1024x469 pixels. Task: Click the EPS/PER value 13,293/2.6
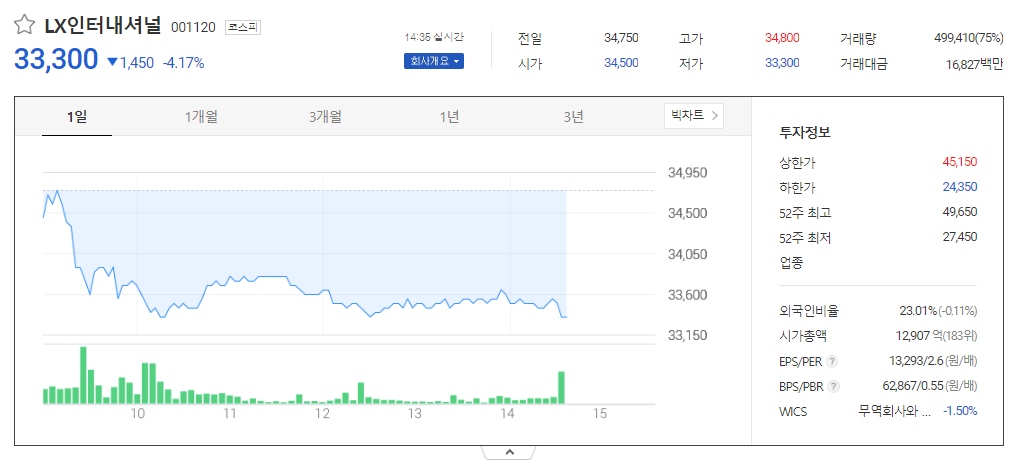[917, 361]
